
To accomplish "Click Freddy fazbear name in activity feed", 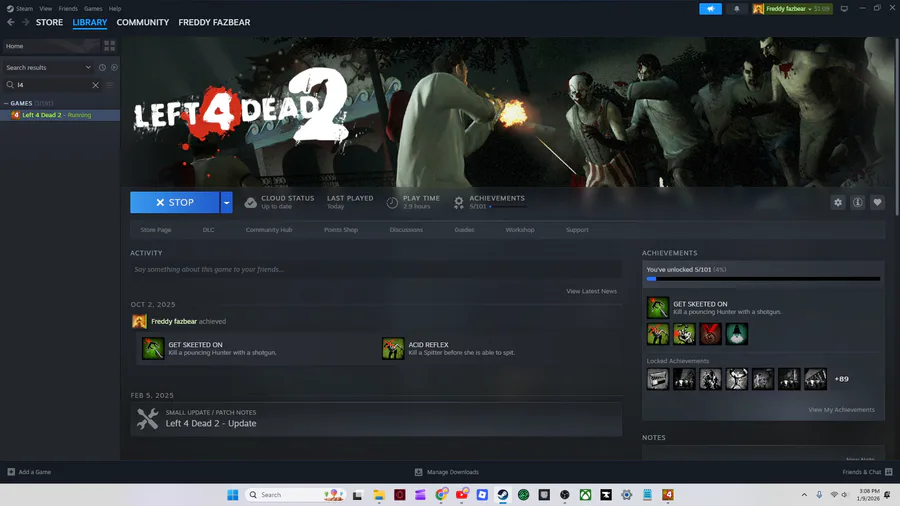I will 174,322.
